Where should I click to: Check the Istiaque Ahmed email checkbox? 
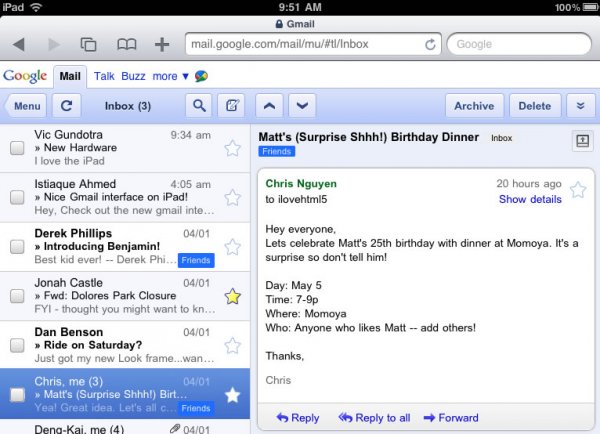[x=17, y=197]
